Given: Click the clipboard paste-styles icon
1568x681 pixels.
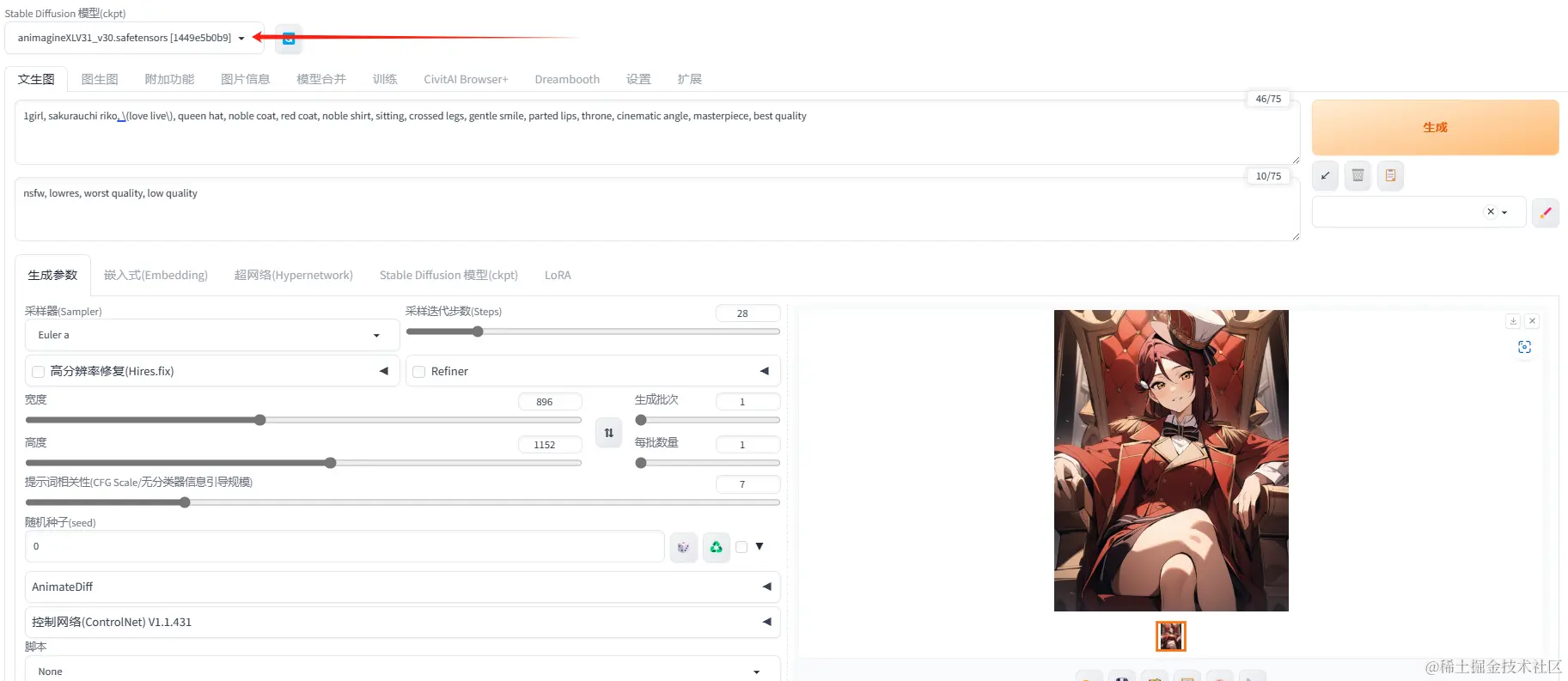Looking at the screenshot, I should click(x=1390, y=175).
